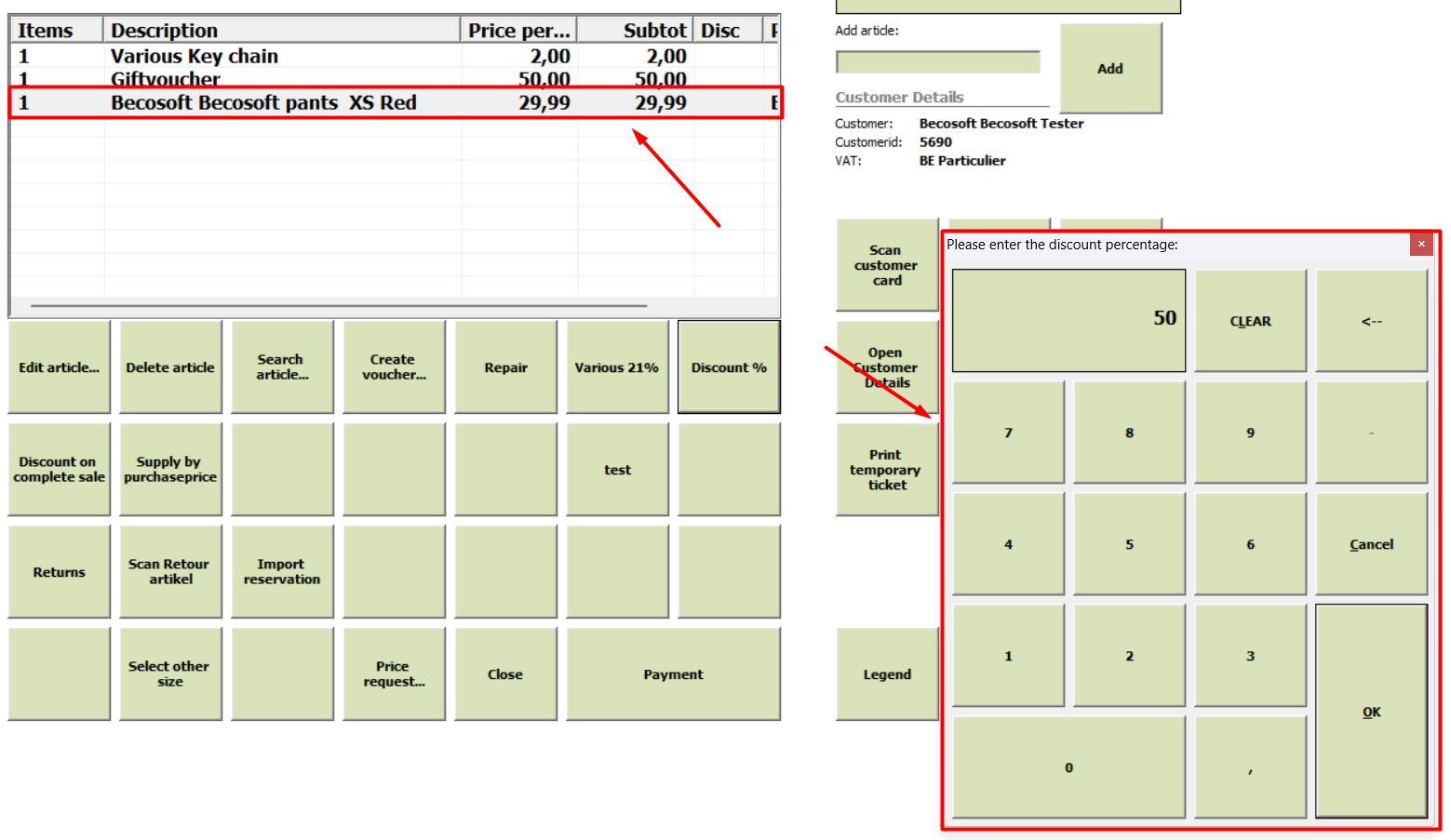Image resolution: width=1451 pixels, height=840 pixels.
Task: Click the backspace arrow key on keypad
Action: click(1371, 321)
